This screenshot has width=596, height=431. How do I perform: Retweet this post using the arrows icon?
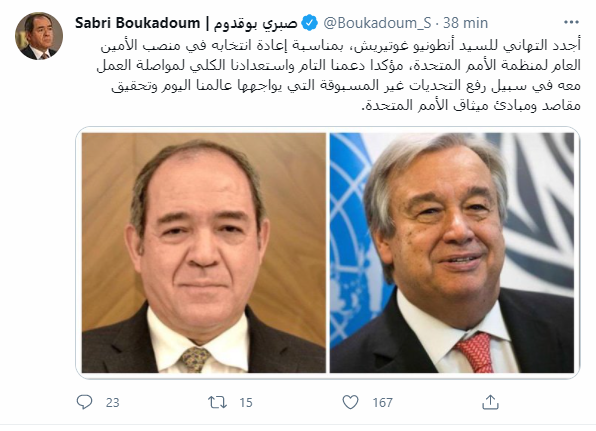pos(217,402)
